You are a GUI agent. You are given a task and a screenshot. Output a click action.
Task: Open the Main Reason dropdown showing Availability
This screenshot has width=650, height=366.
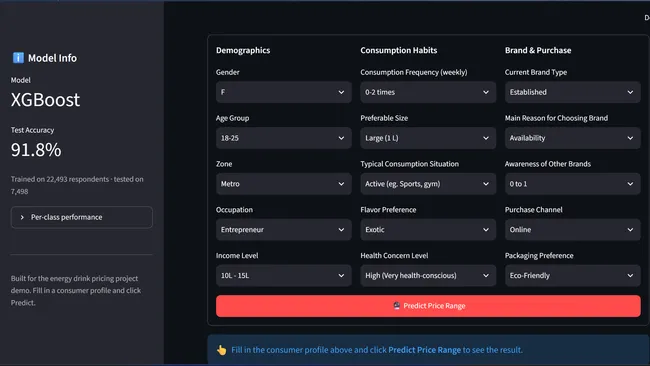click(x=572, y=138)
